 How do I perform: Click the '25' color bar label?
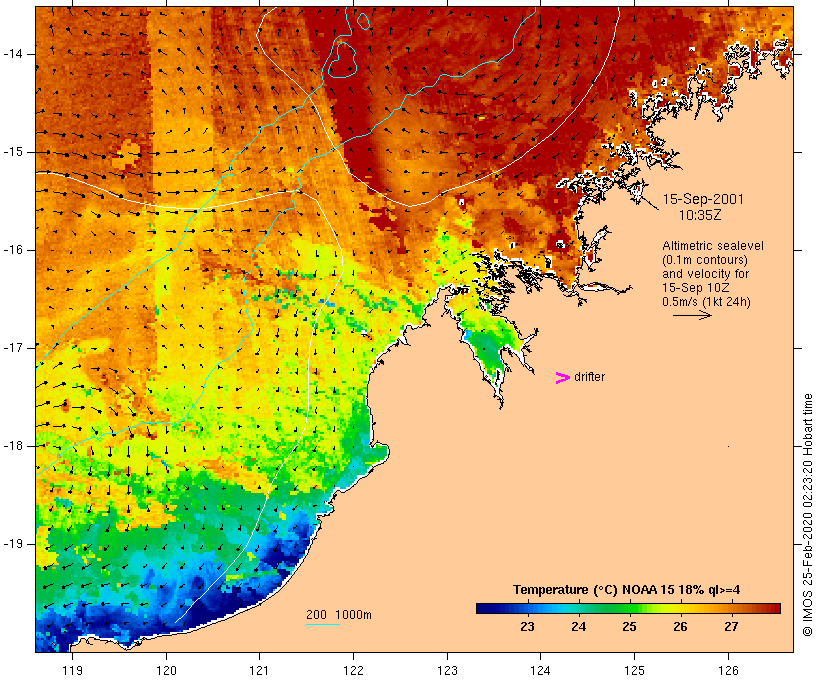click(629, 627)
